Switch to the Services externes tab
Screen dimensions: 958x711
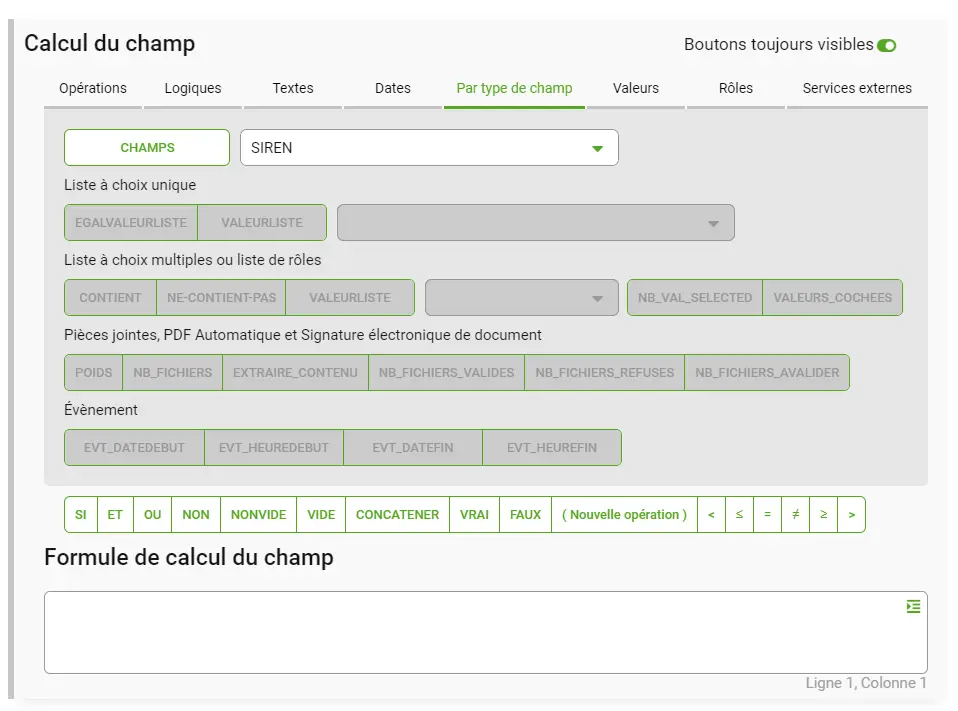[857, 89]
